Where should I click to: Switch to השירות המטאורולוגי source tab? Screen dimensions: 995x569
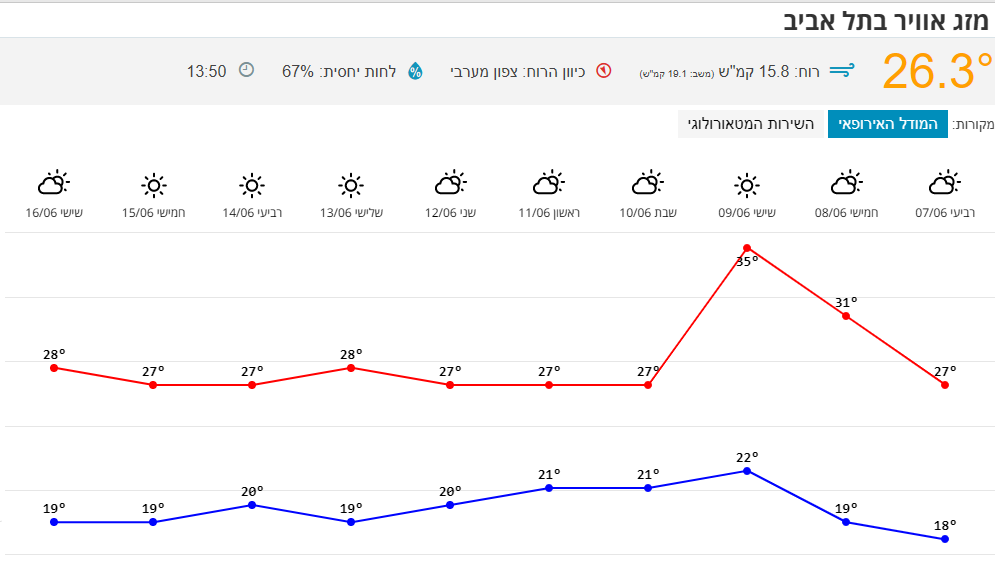750,124
